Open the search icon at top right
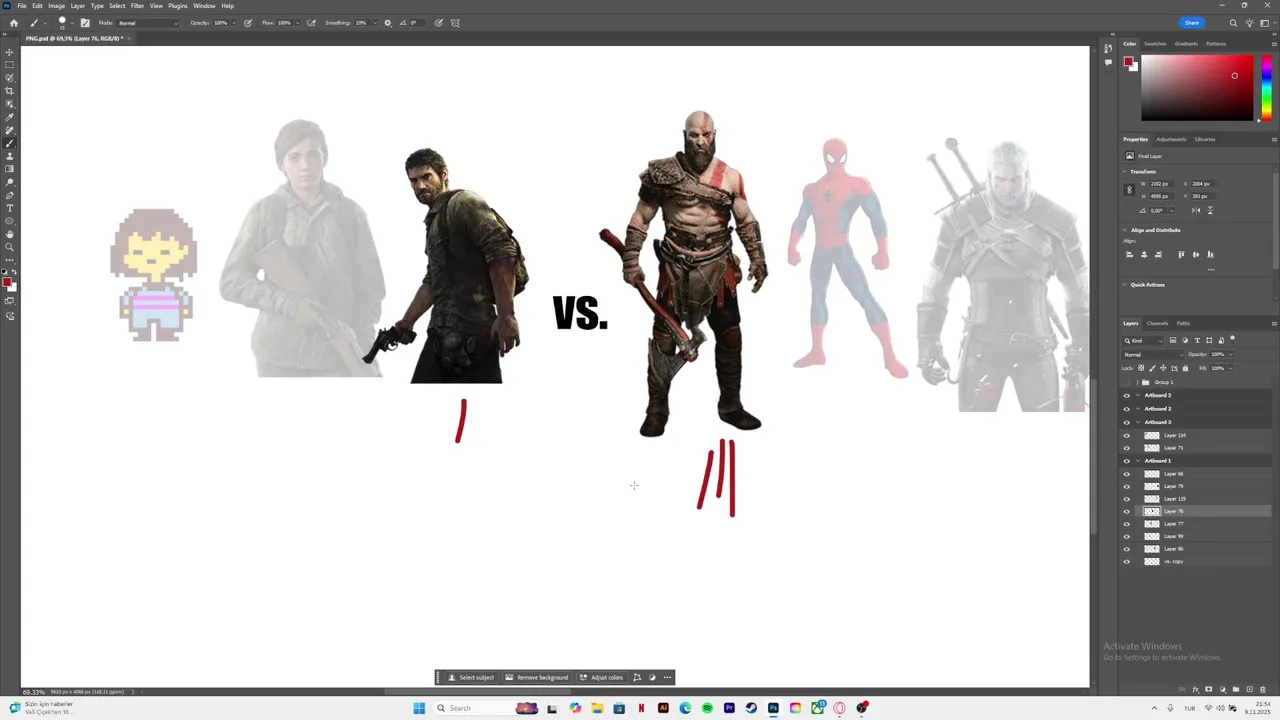The height and width of the screenshot is (720, 1280). [1233, 23]
